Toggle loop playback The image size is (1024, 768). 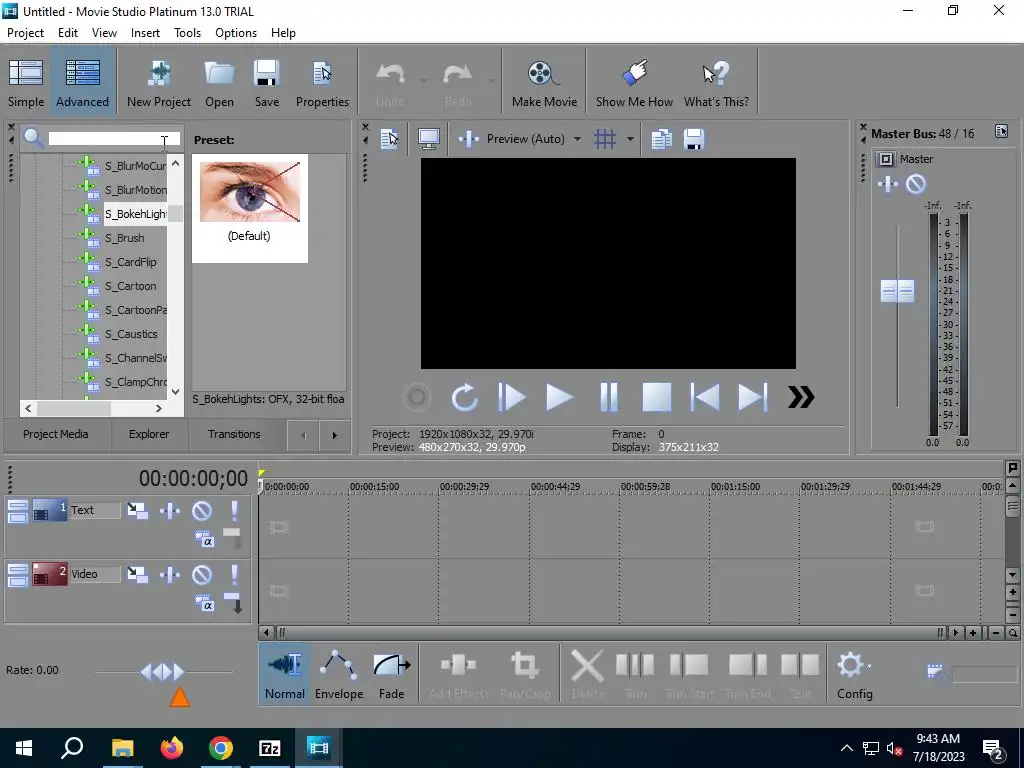[x=464, y=397]
